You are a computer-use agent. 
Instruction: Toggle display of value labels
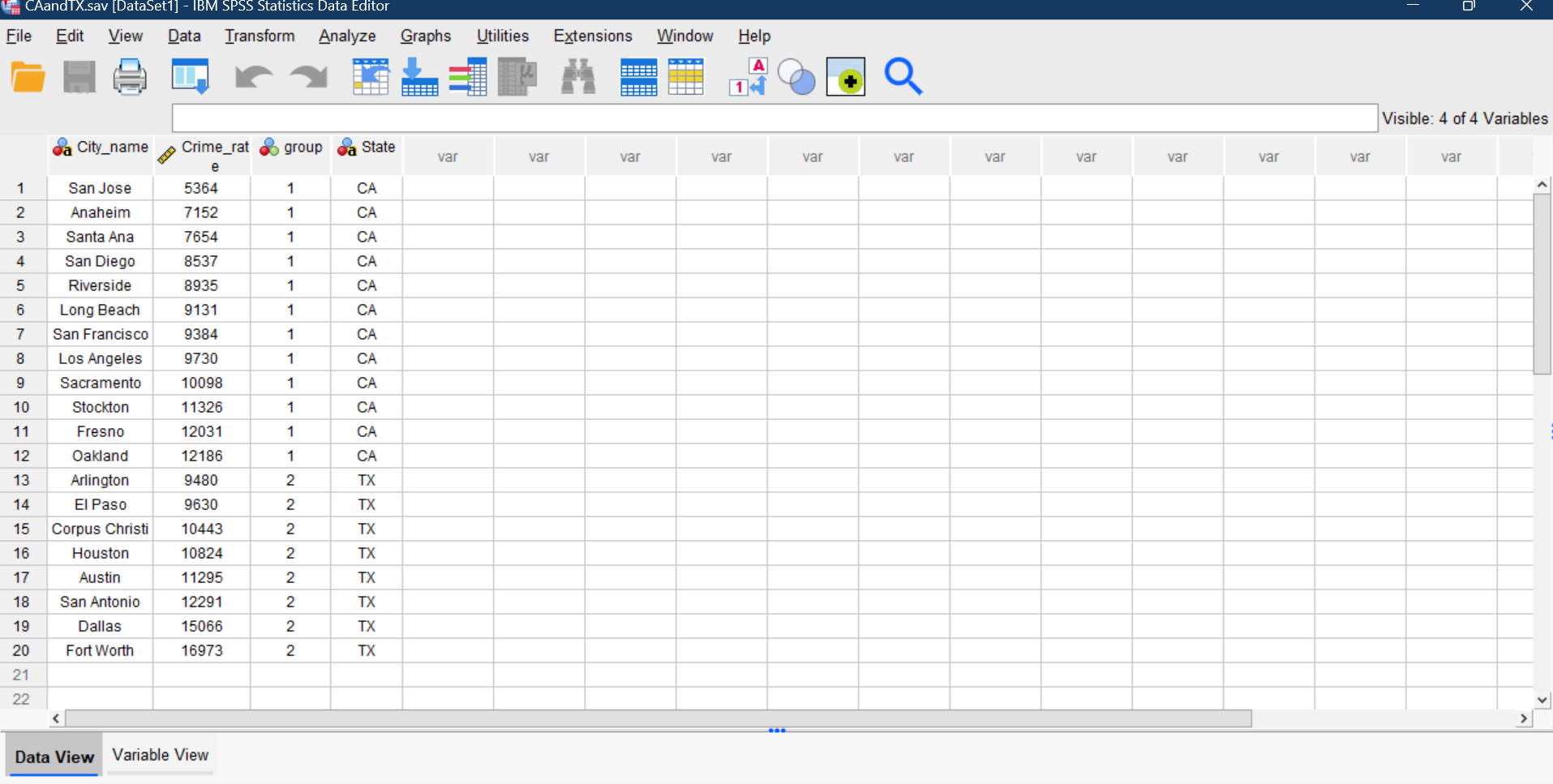[747, 76]
